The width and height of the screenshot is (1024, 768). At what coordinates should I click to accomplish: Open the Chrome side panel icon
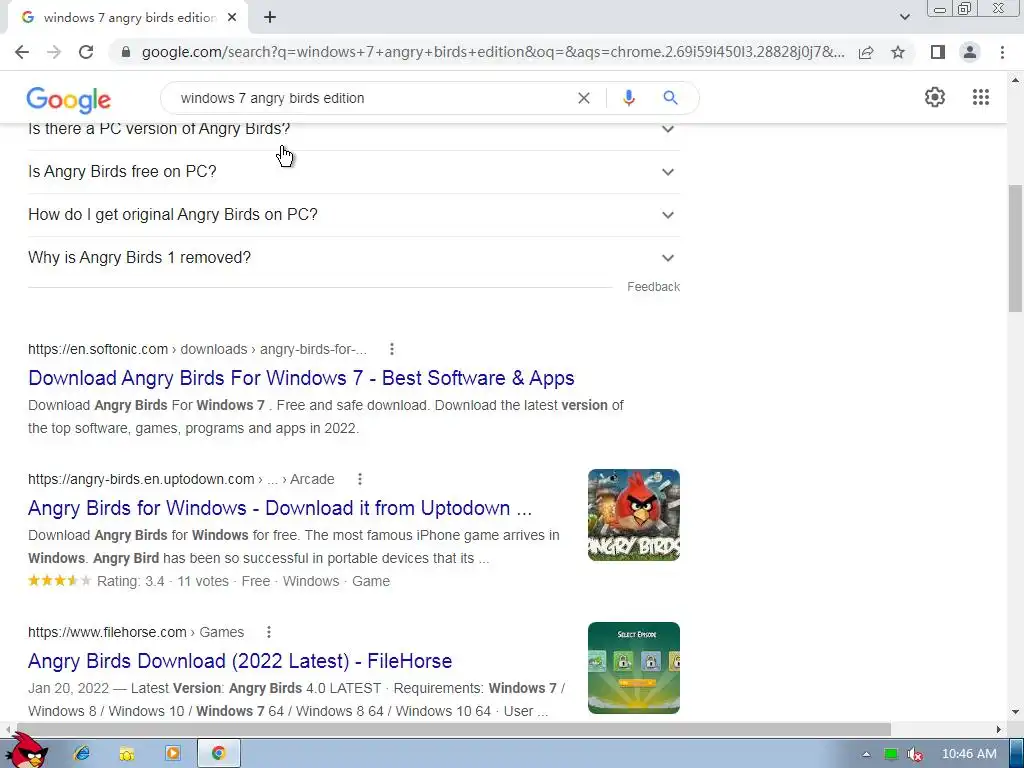[x=938, y=52]
